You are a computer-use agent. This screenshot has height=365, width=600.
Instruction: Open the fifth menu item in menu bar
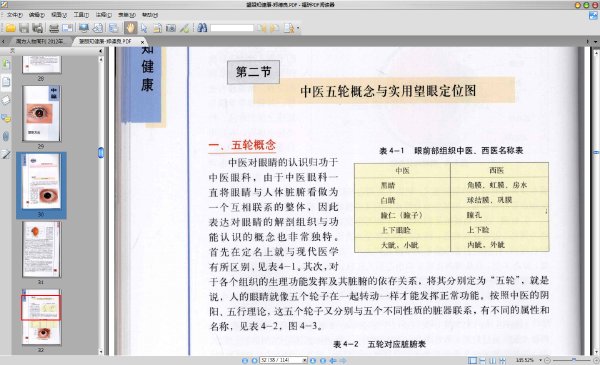point(104,15)
